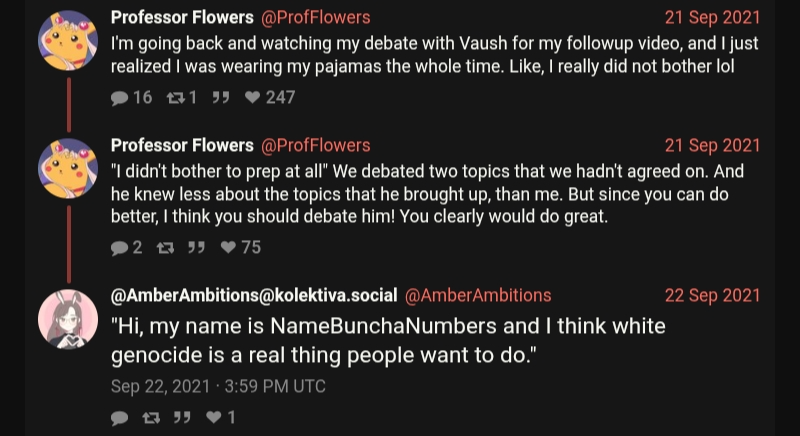Like the first tweet with 247 likes
The image size is (800, 436).
tap(252, 98)
